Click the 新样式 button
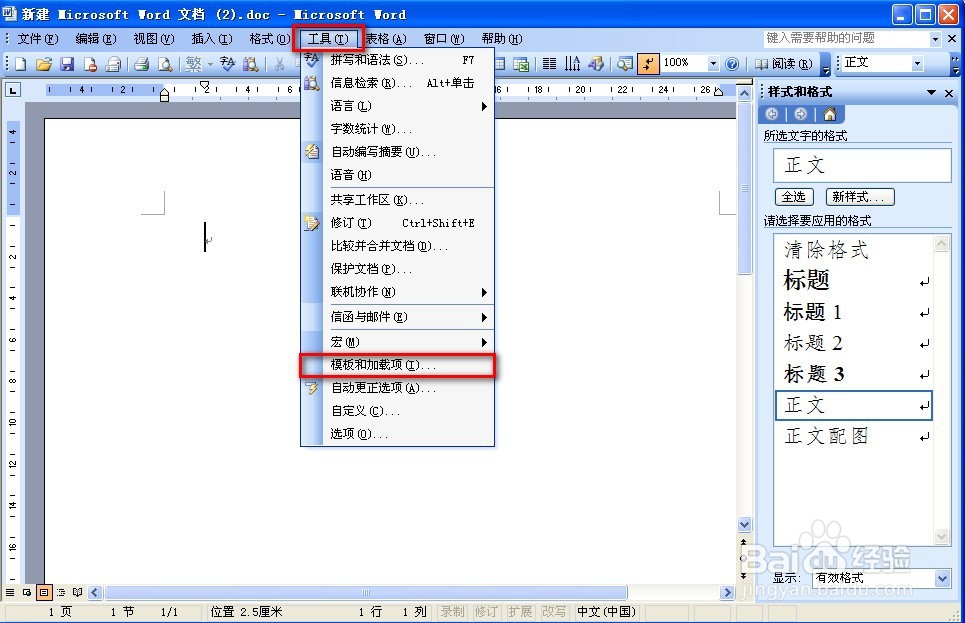Screen dimensions: 965x623 click(x=861, y=197)
